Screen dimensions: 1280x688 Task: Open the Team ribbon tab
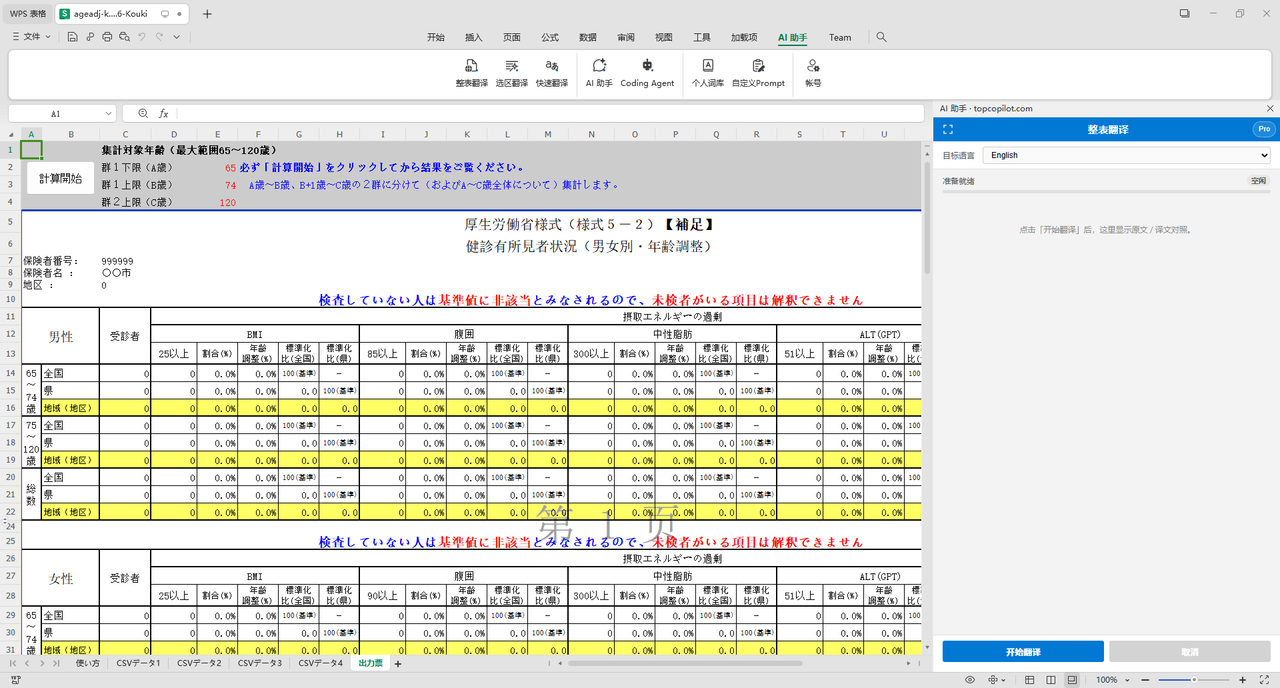840,37
